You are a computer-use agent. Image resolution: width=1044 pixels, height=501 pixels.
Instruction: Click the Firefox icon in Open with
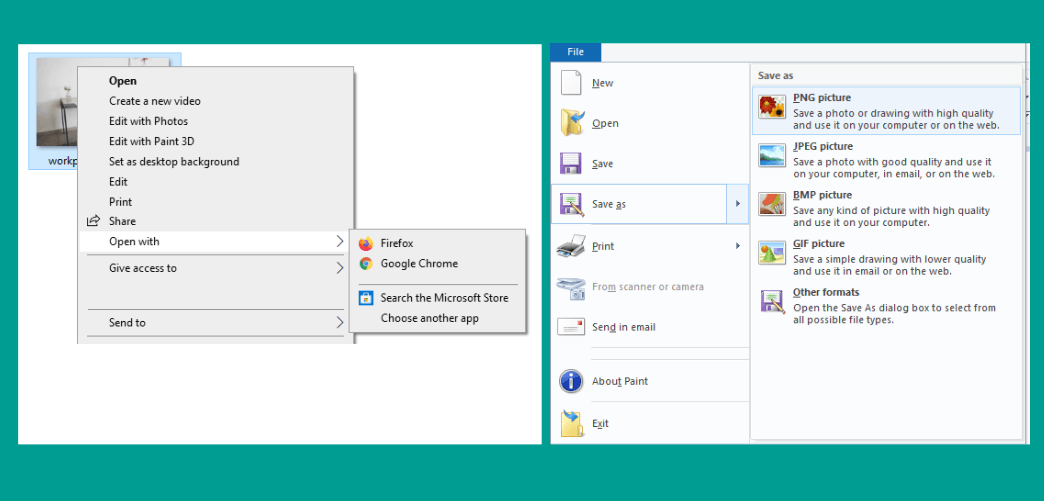366,244
